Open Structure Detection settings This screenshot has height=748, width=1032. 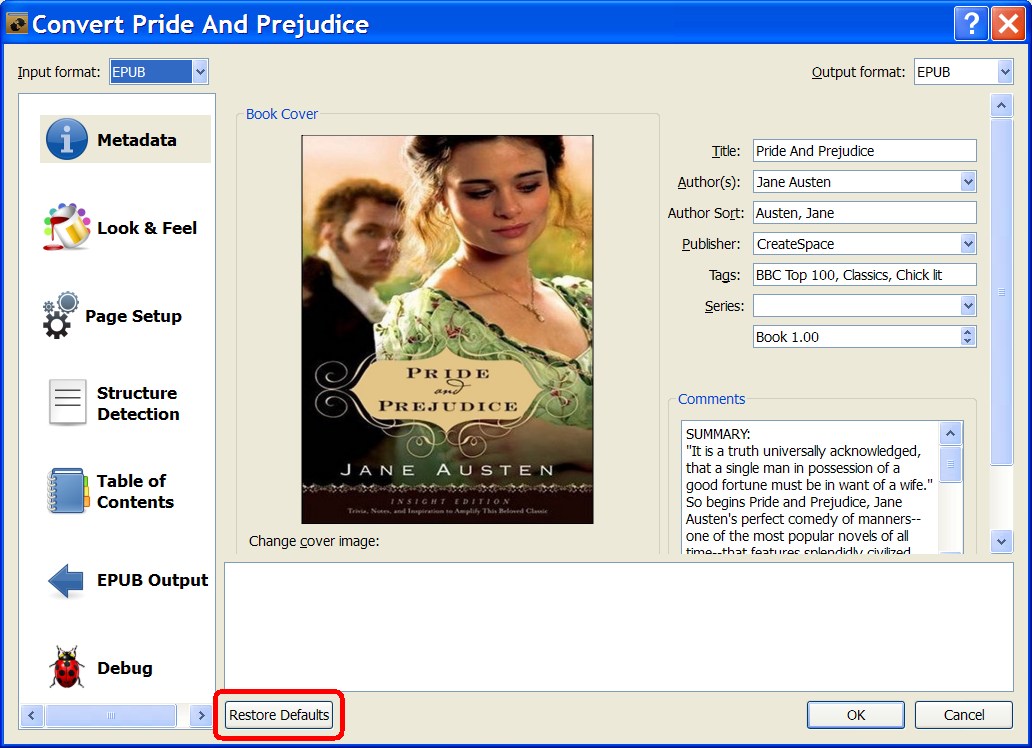click(x=125, y=403)
